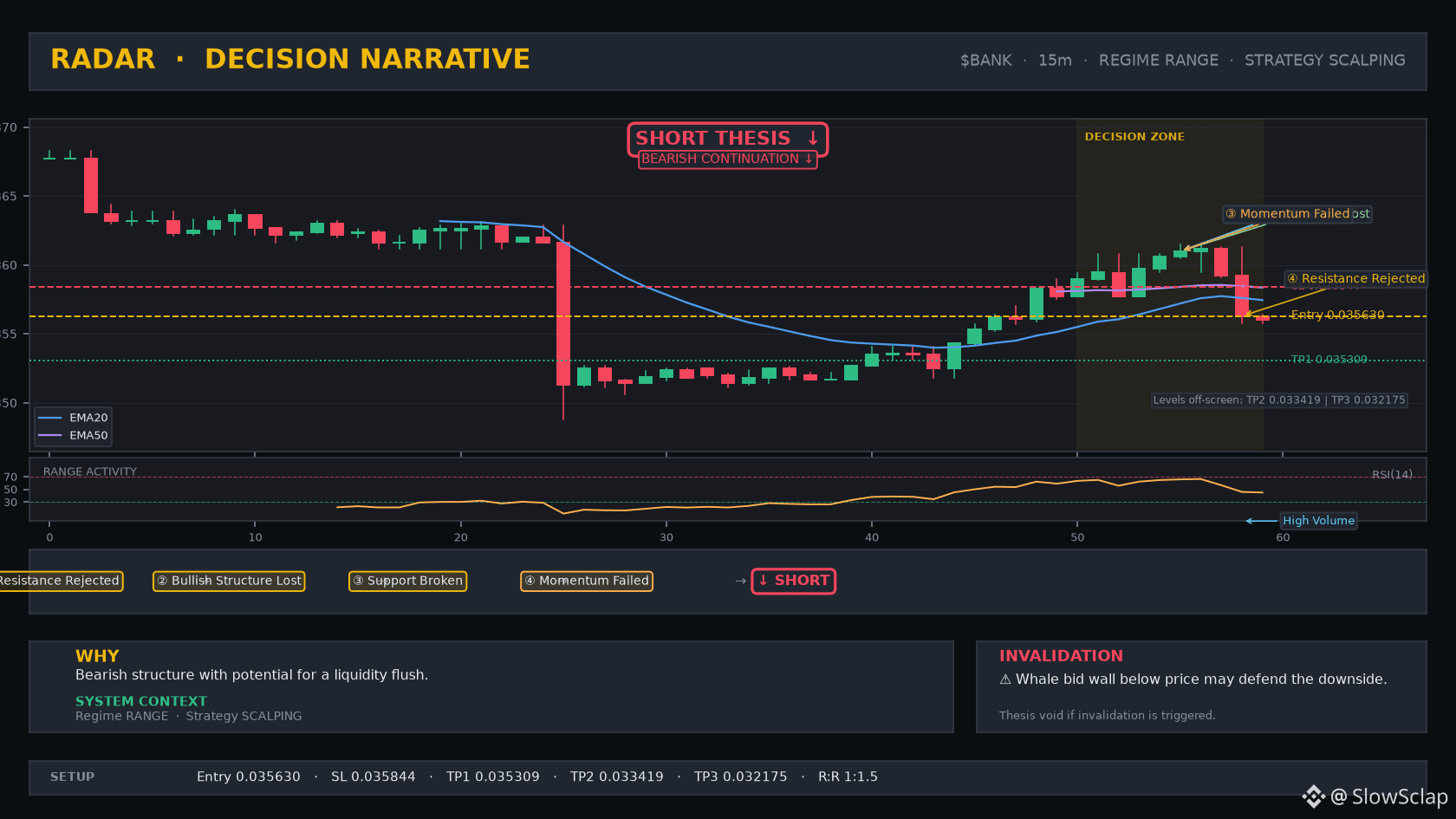
Task: Click the RSI 70 level label
Action: click(x=10, y=478)
